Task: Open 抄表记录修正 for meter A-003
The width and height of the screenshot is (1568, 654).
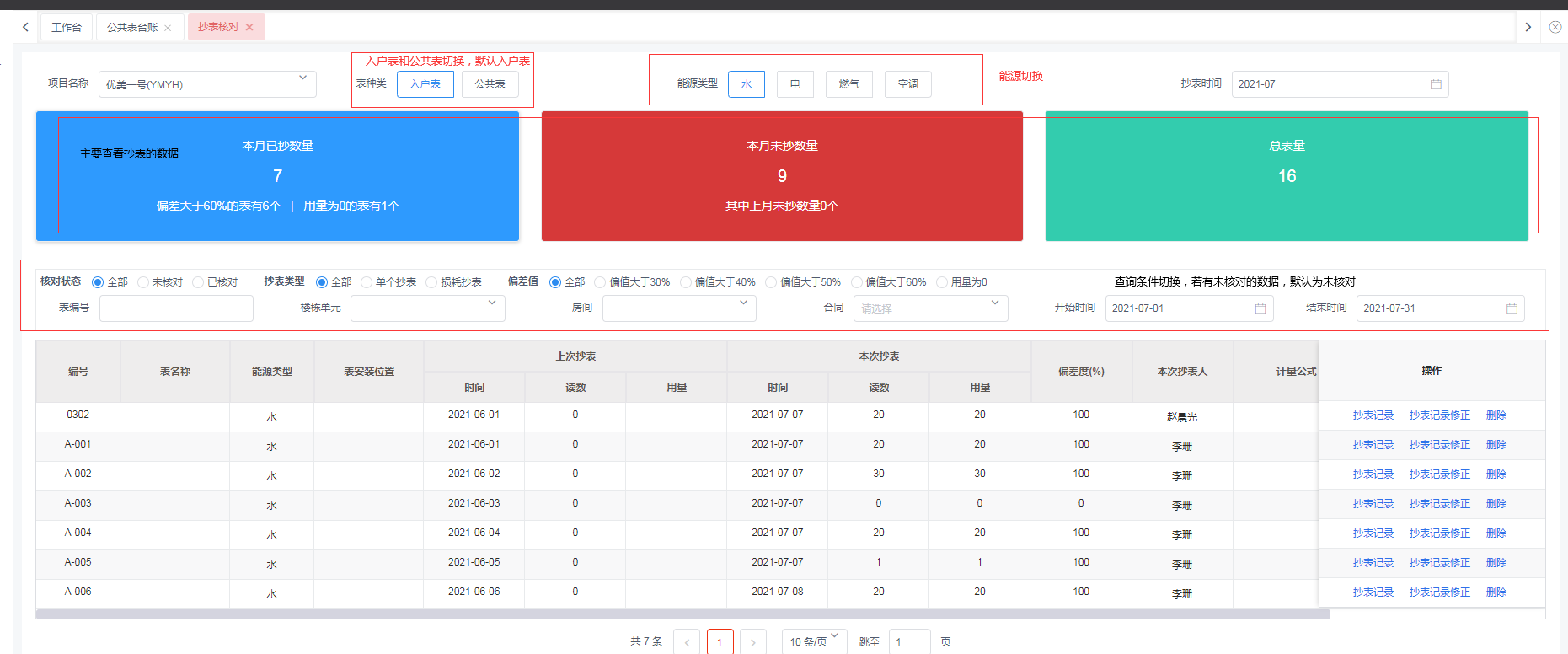Action: [1439, 504]
